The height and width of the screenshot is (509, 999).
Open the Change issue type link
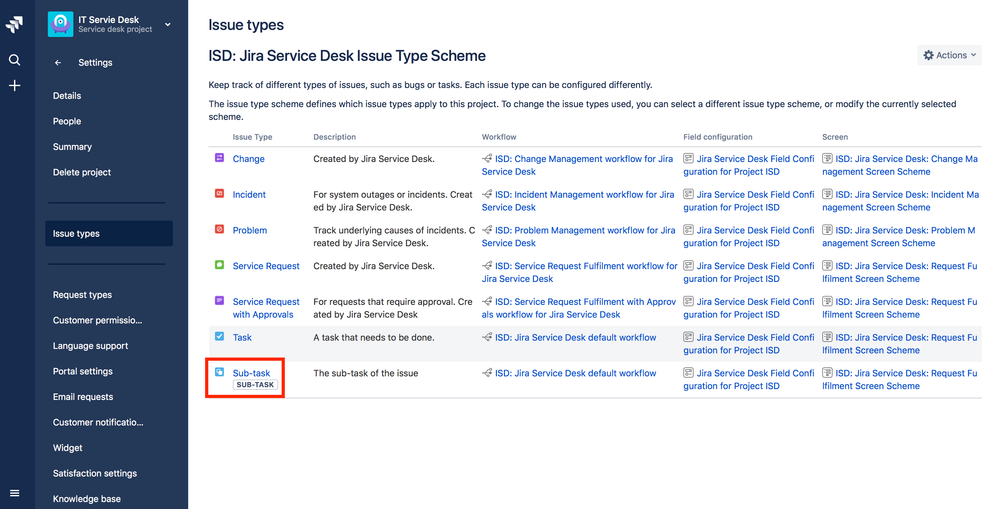[x=248, y=159]
